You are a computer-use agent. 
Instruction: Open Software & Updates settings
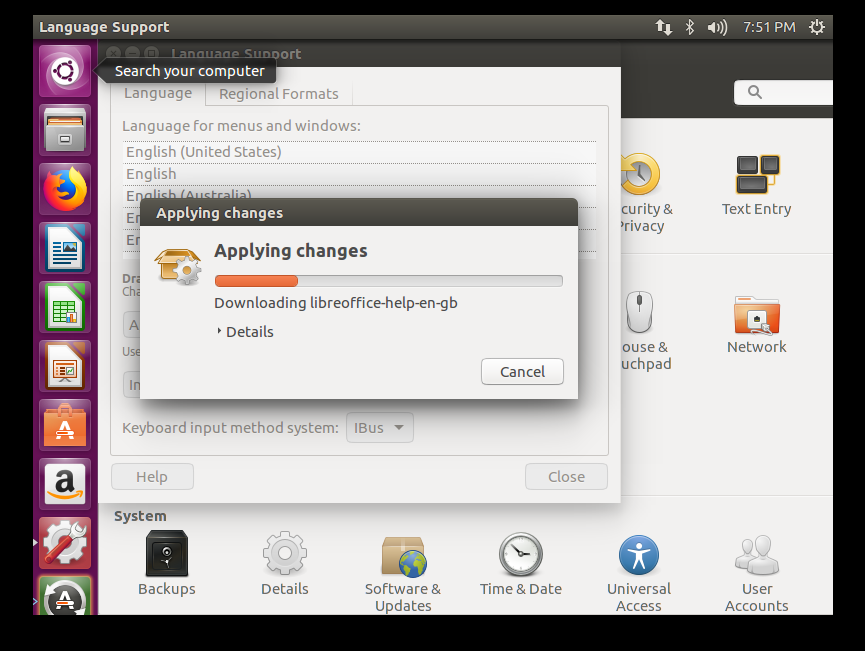403,574
